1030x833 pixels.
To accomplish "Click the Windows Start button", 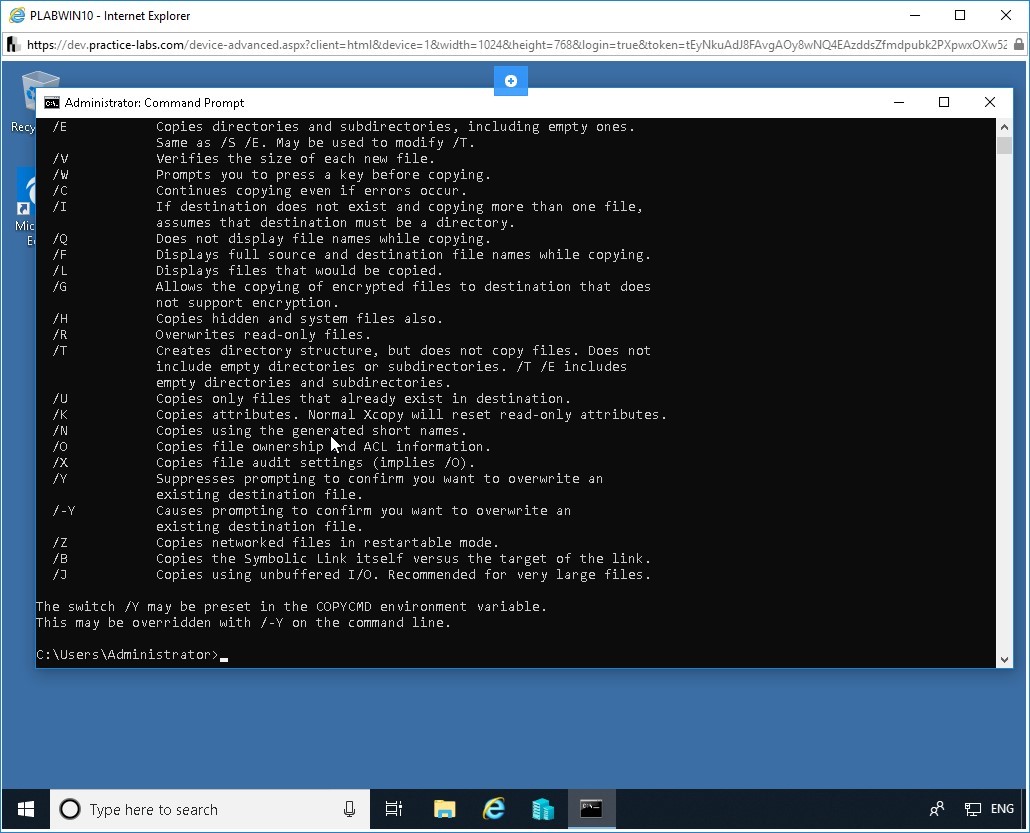I will 26,809.
